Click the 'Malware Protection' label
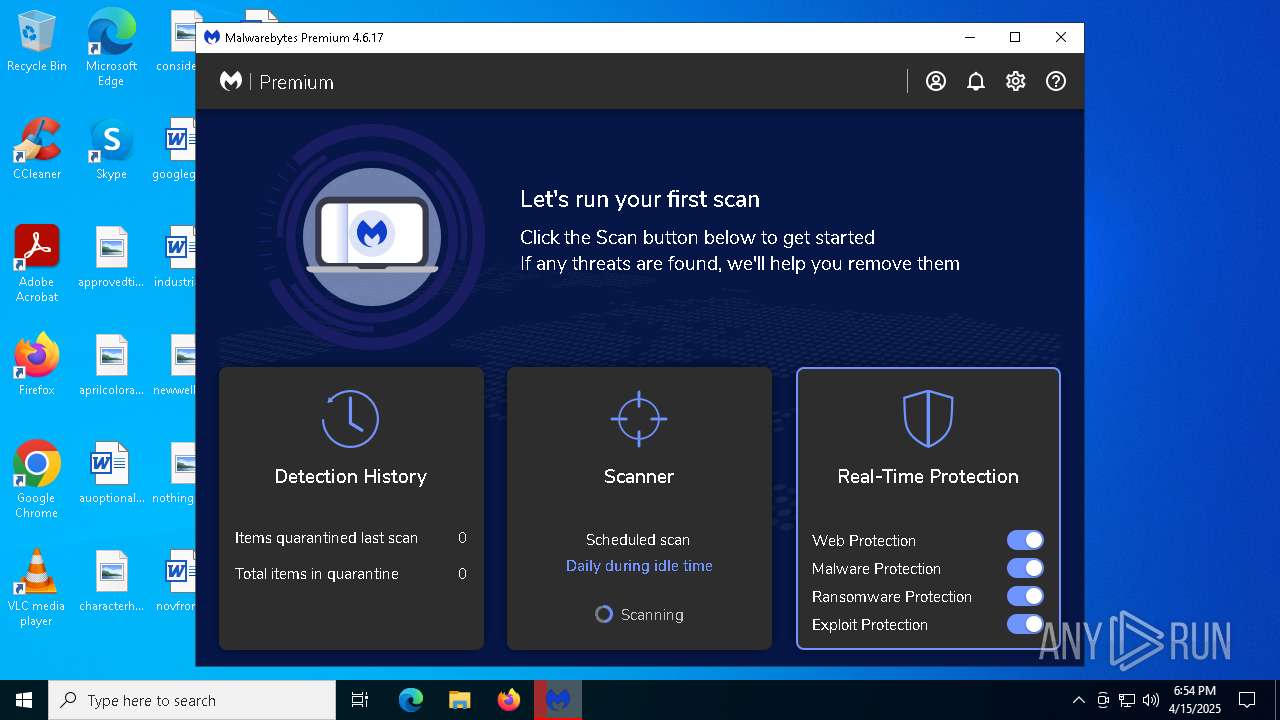Viewport: 1280px width, 720px height. tap(876, 569)
